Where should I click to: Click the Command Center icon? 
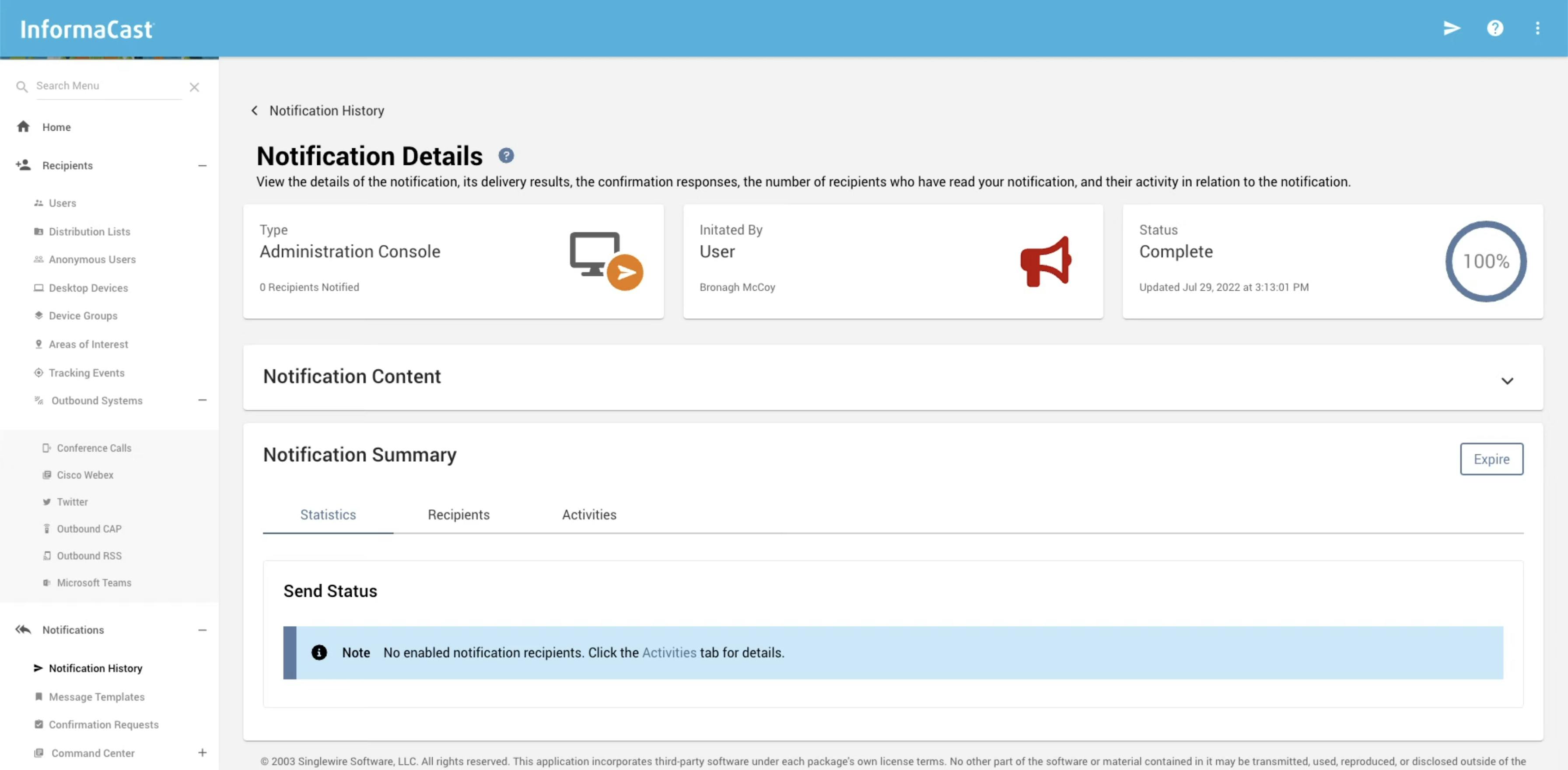click(x=38, y=753)
